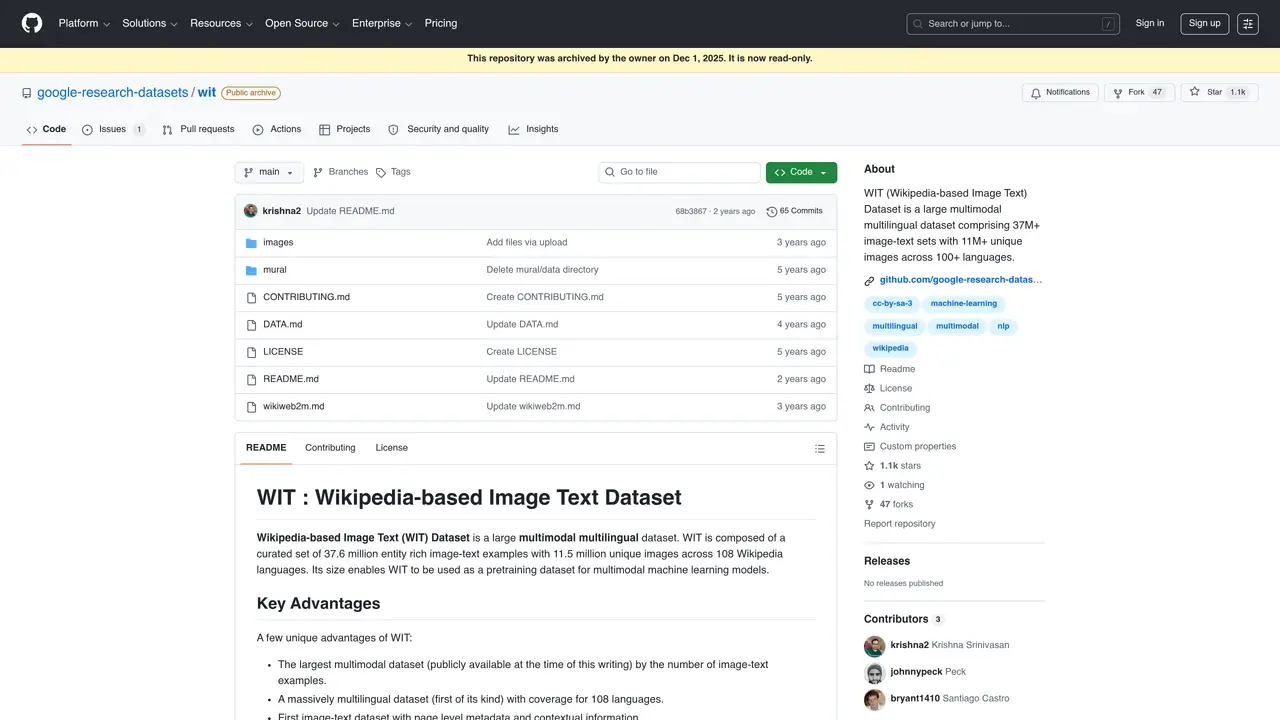Click bryant1410 contributor avatar
This screenshot has width=1280, height=720.
point(875,699)
